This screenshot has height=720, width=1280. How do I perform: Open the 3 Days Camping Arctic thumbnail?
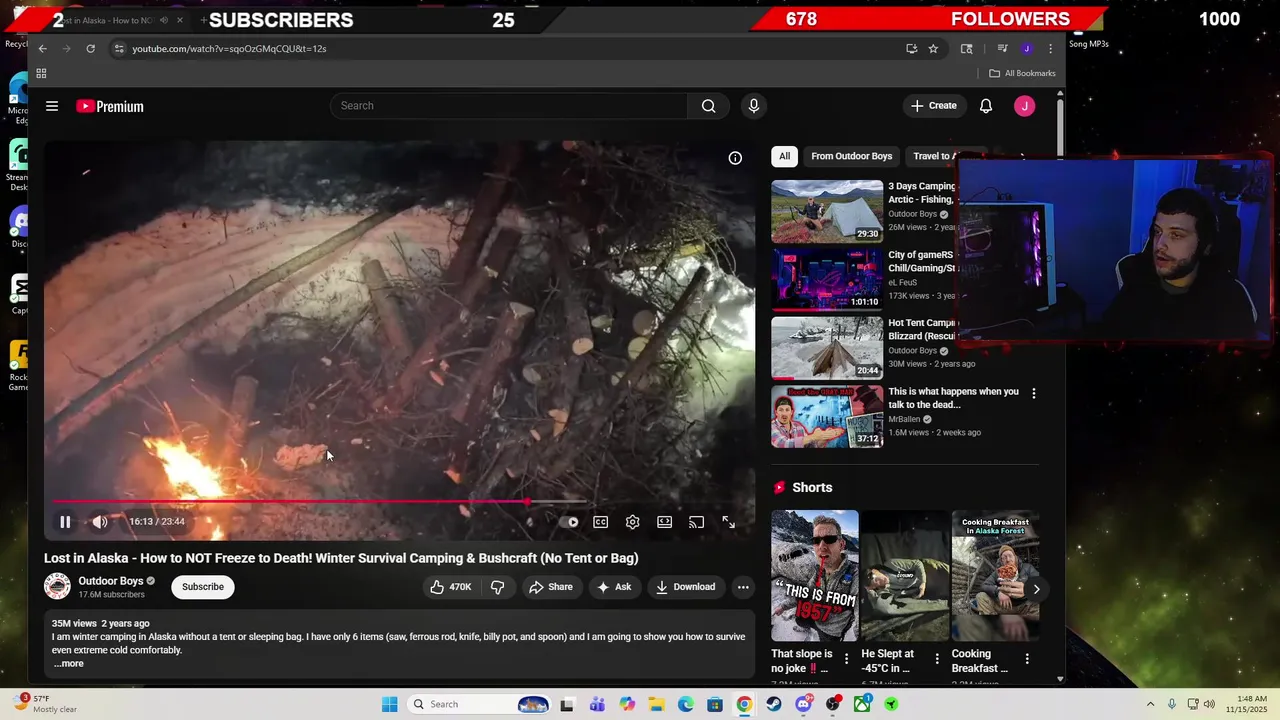(x=827, y=211)
